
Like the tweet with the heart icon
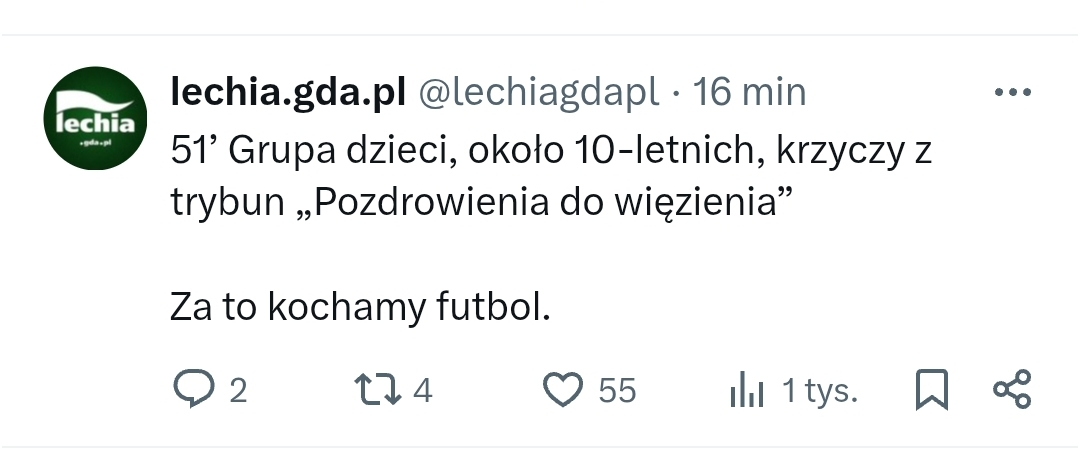[x=563, y=389]
